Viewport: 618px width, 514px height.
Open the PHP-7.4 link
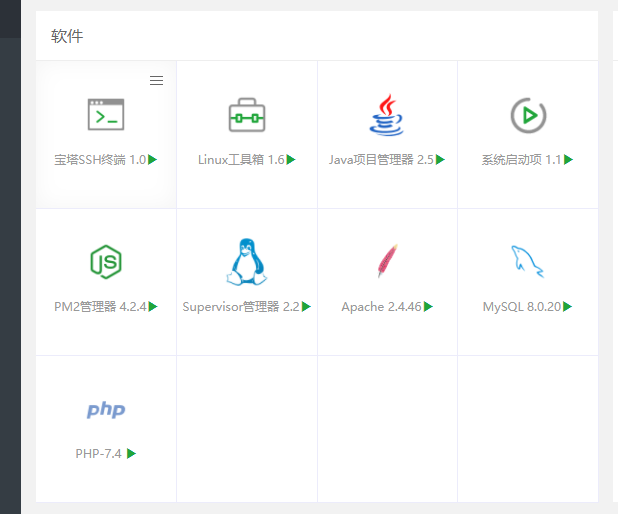tap(99, 454)
